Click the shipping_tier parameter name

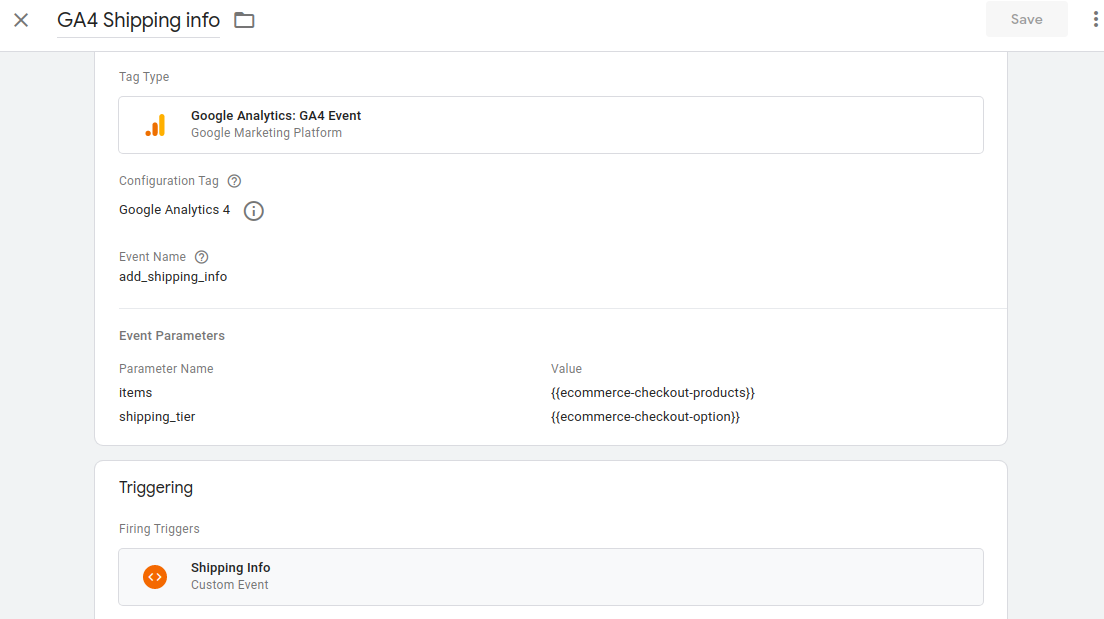(x=157, y=417)
